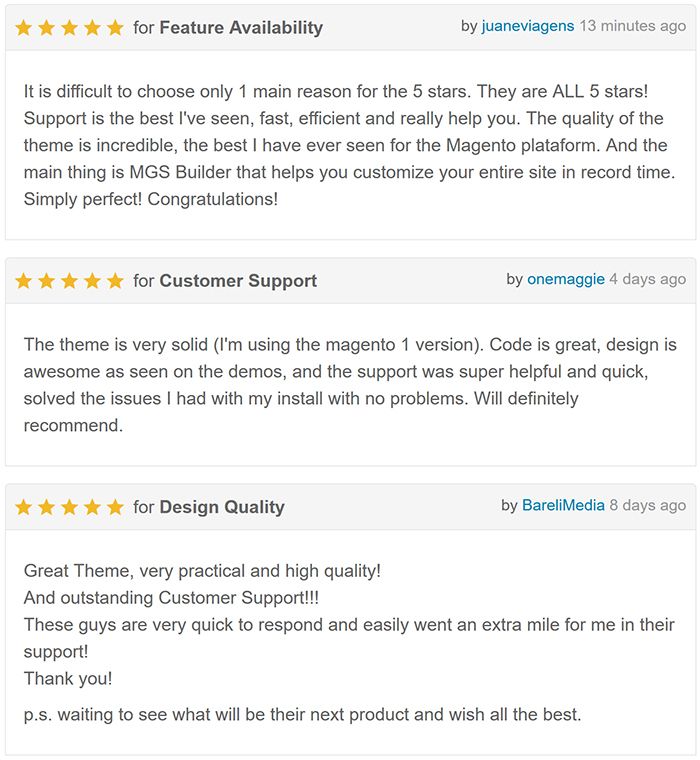Click the fifth star of Feature Availability review
The height and width of the screenshot is (760, 700).
(x=115, y=28)
